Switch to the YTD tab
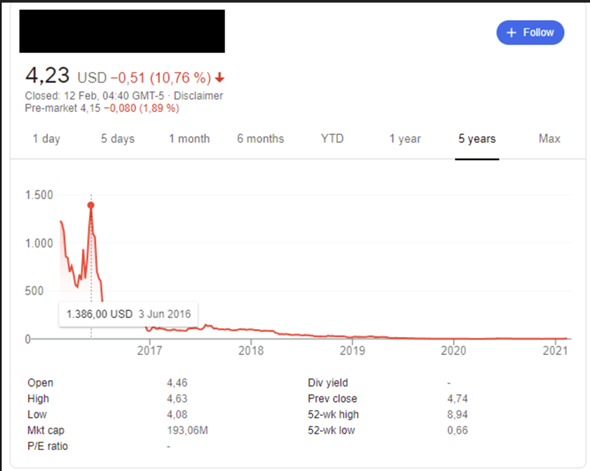 pos(332,138)
